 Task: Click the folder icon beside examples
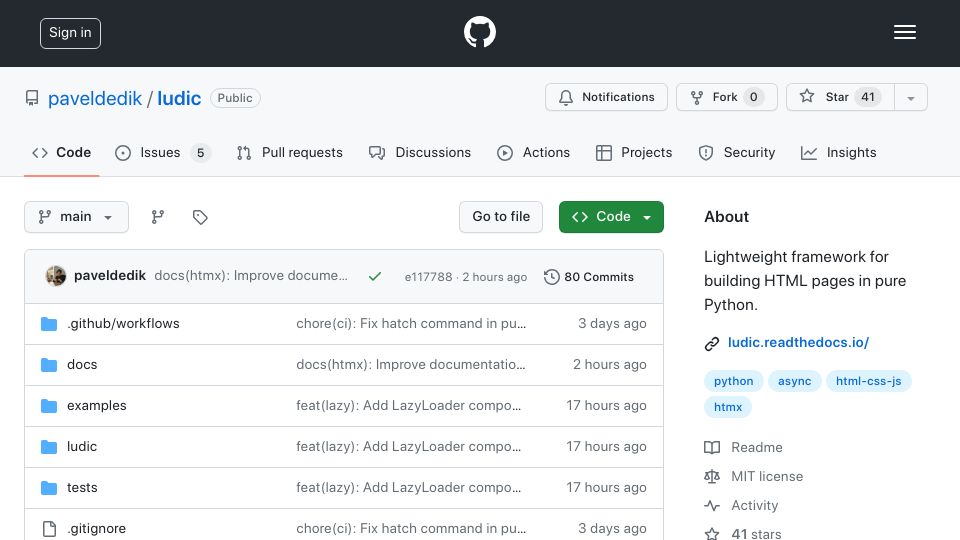click(49, 406)
